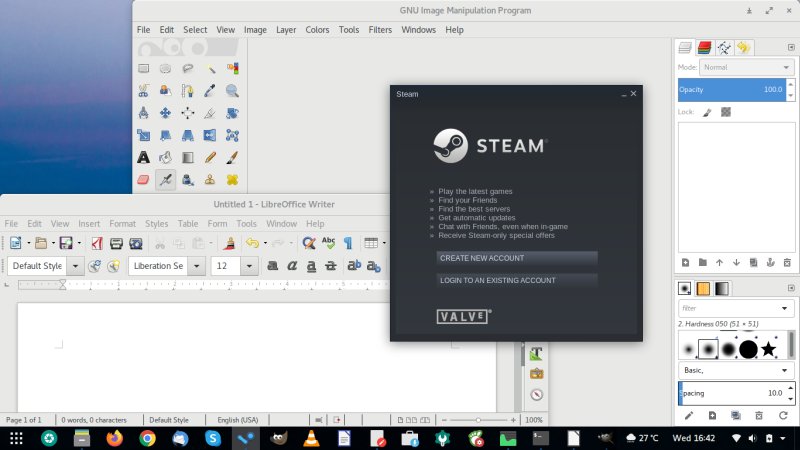Toggle Subscript in Writer formatting bar

pos(373,266)
